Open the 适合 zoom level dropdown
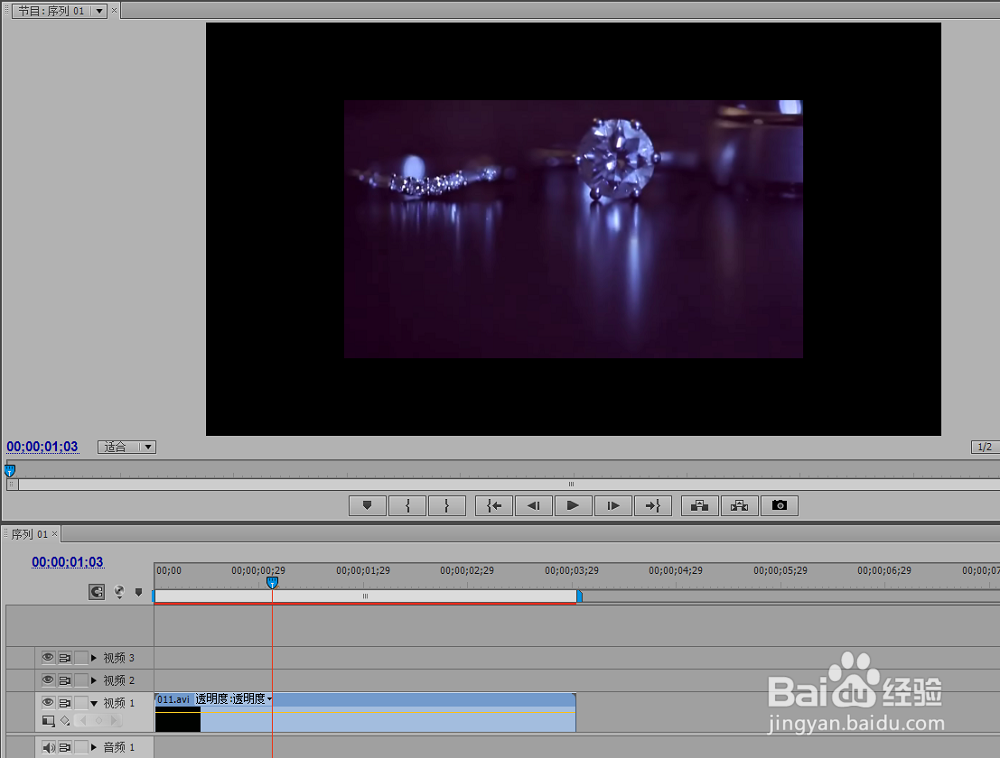This screenshot has width=1000, height=758. click(126, 447)
